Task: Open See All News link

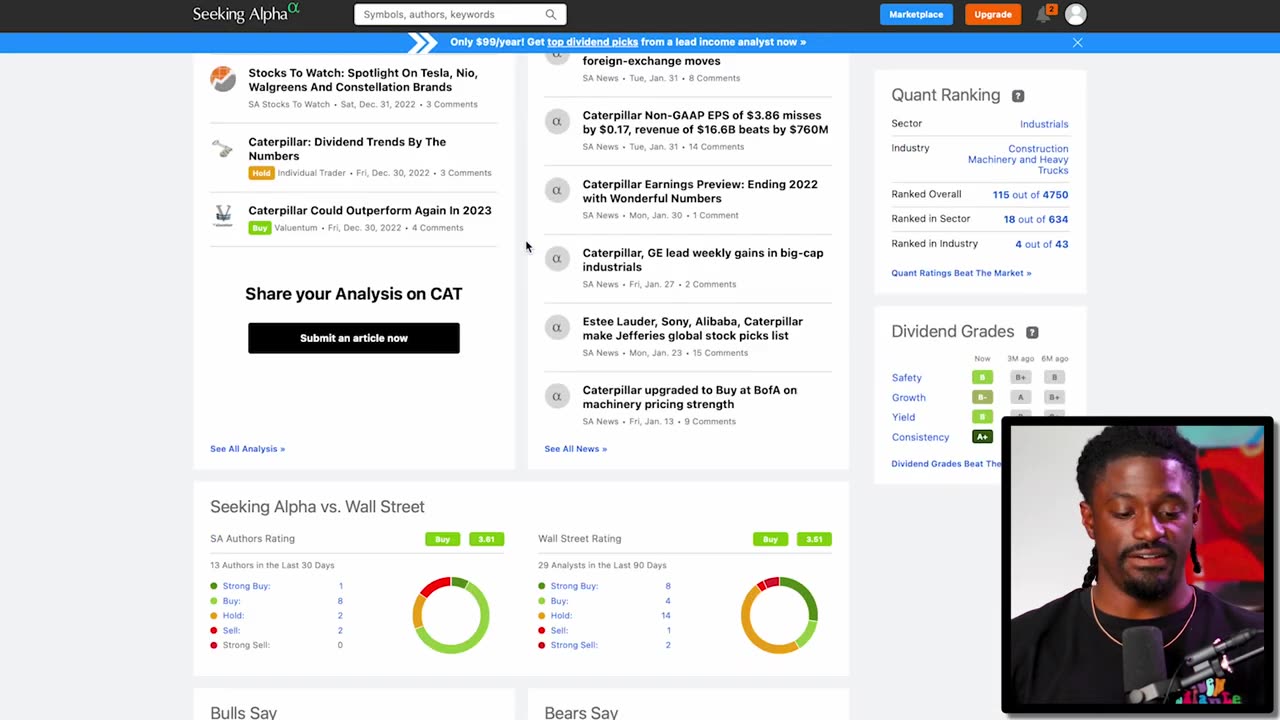Action: pos(575,449)
